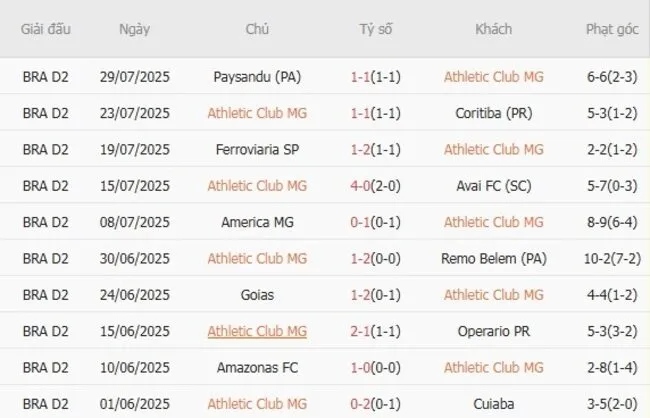Open the 4-0 score against Avai FC

pos(364,186)
